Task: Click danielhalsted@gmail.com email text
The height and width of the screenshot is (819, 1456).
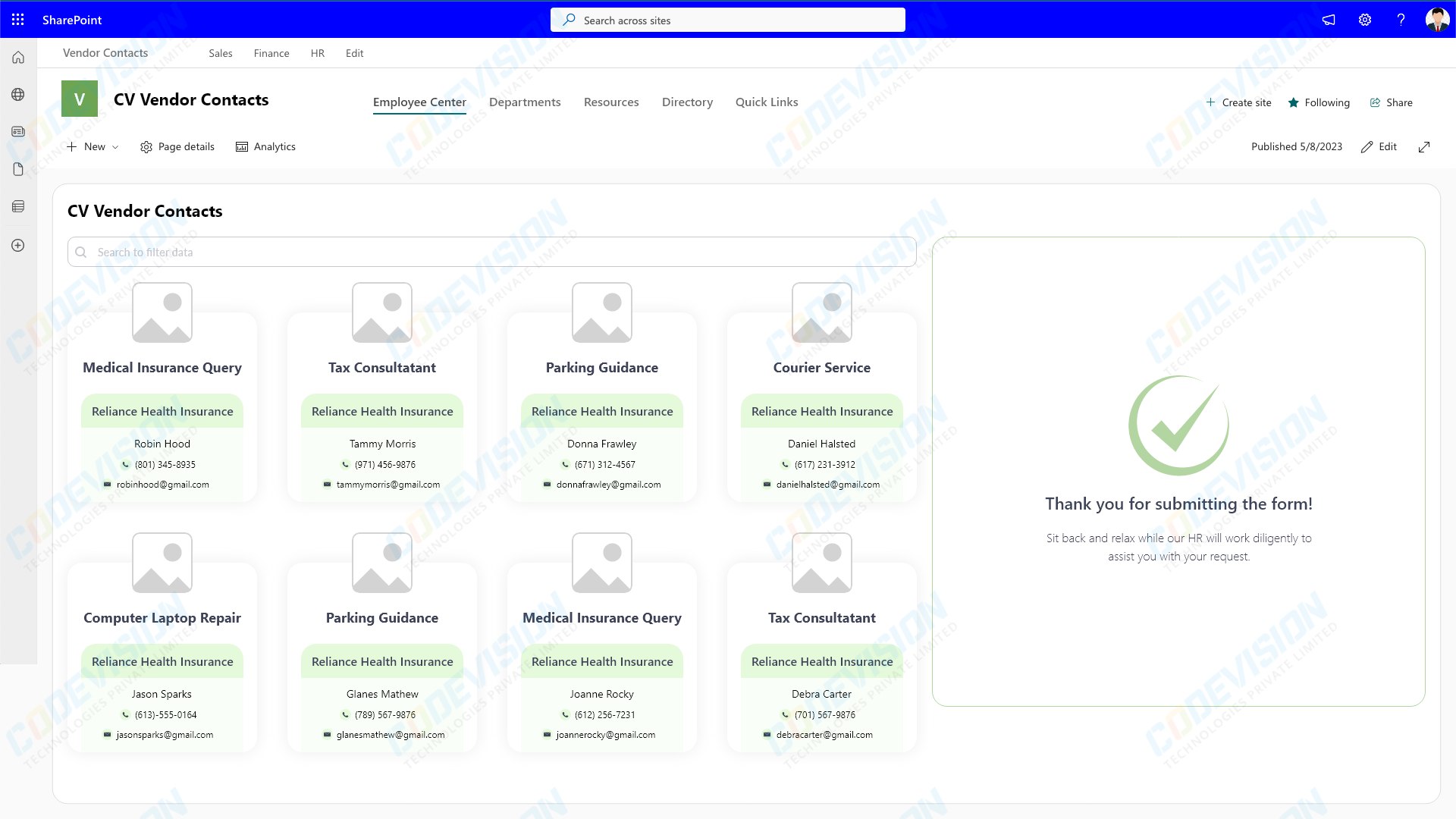Action: [x=828, y=485]
